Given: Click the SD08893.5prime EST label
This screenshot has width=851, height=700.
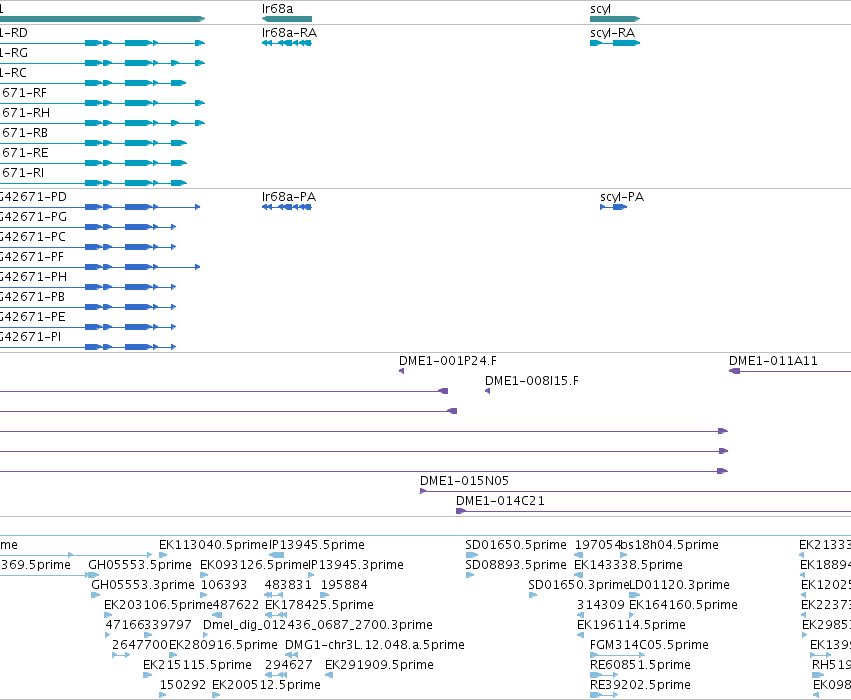Looking at the screenshot, I should coord(516,565).
